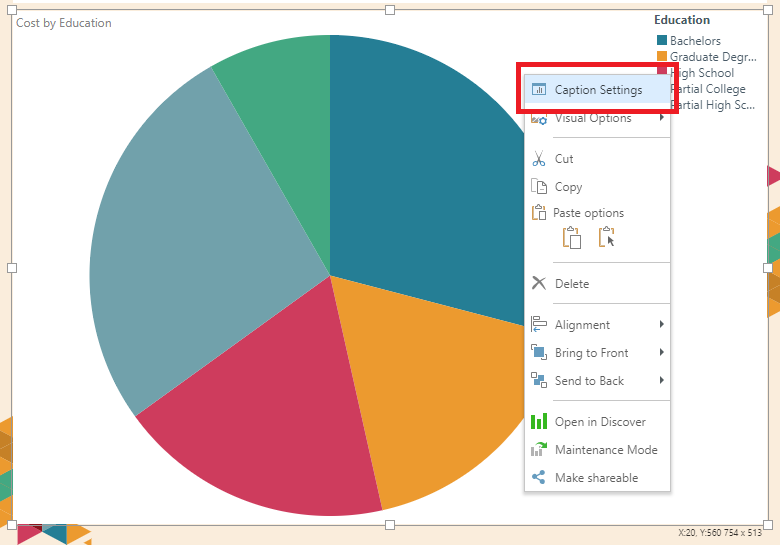Click the Bachelors legend color swatch
Screen dimensions: 780x545
(661, 41)
